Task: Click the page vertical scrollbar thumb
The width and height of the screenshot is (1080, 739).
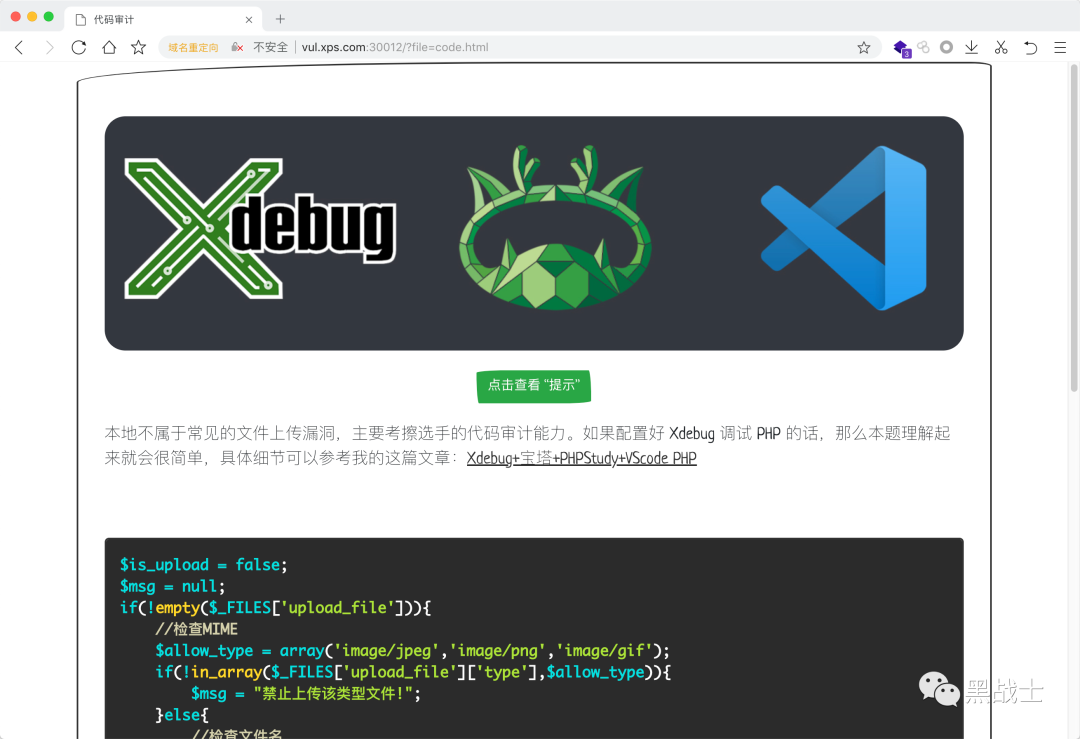Action: pyautogui.click(x=1074, y=227)
